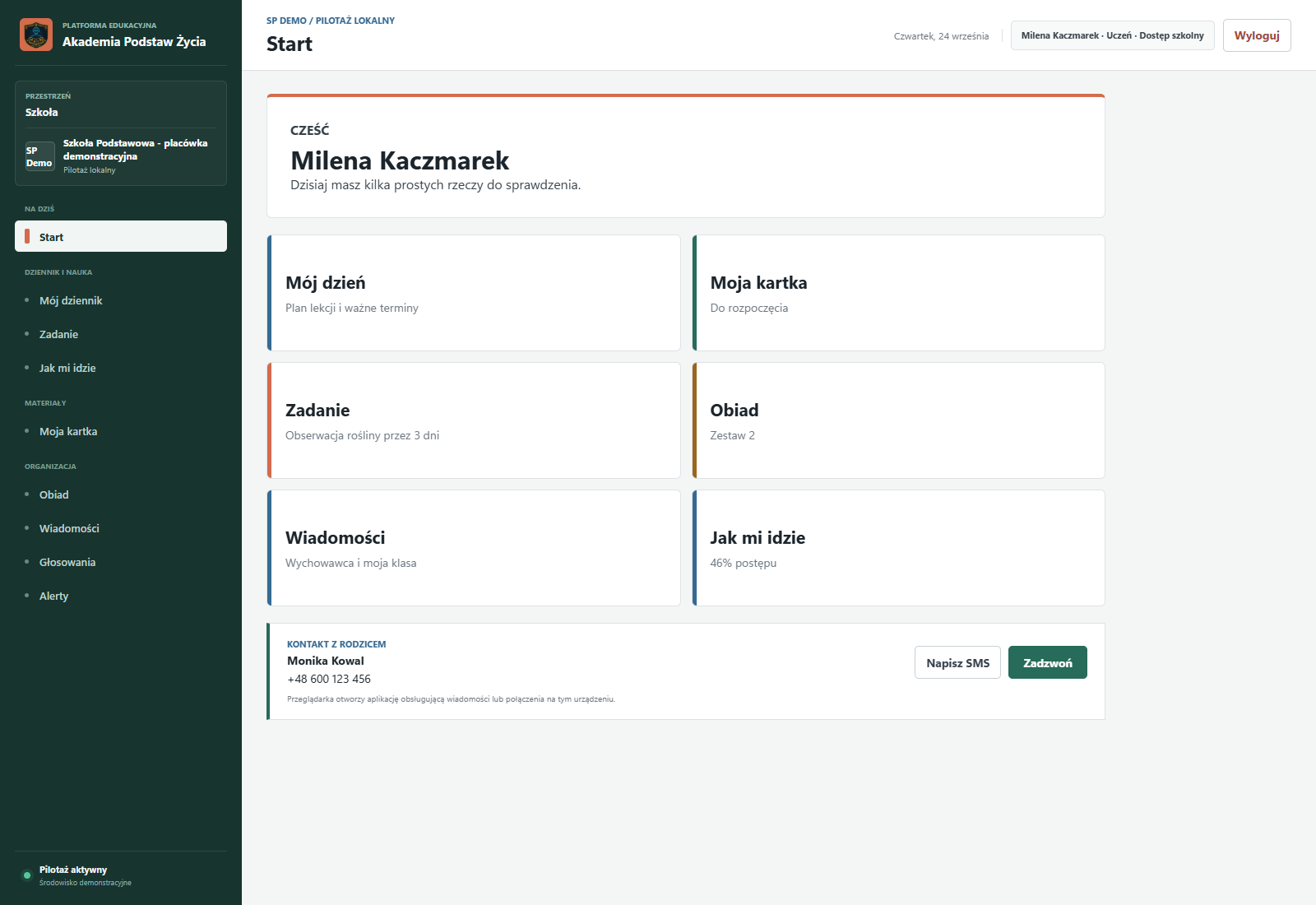Open the Jak mi idzie 46% card
Image resolution: width=1316 pixels, height=905 pixels.
click(x=898, y=548)
